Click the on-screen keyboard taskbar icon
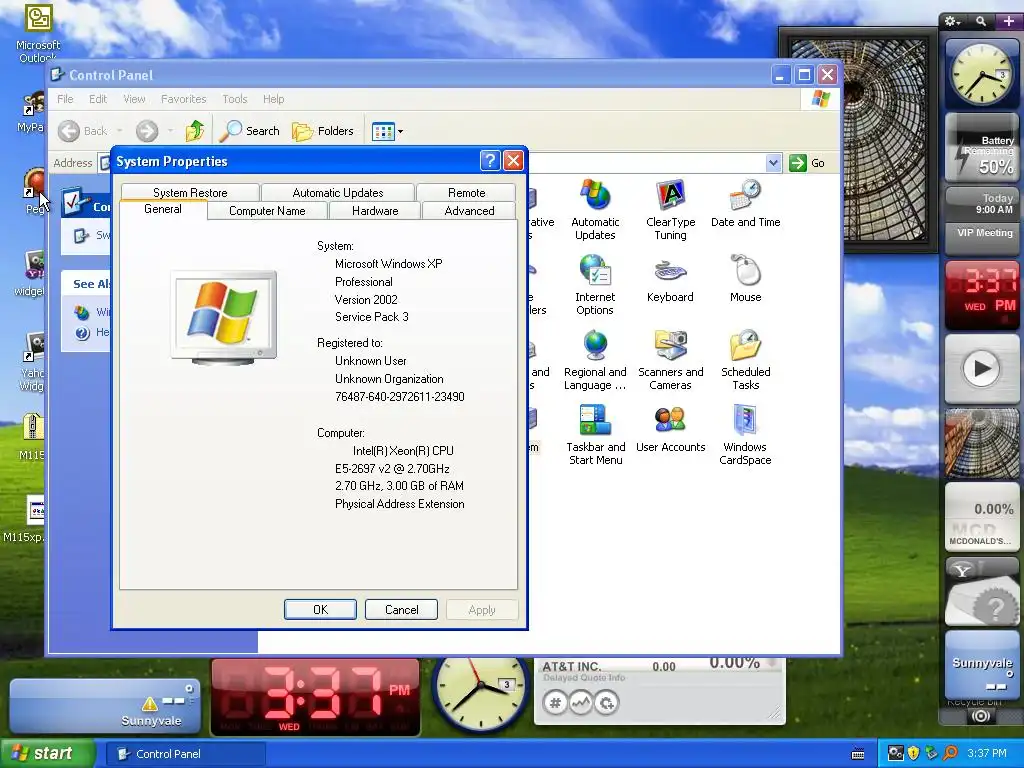The image size is (1024, 768). (x=858, y=754)
